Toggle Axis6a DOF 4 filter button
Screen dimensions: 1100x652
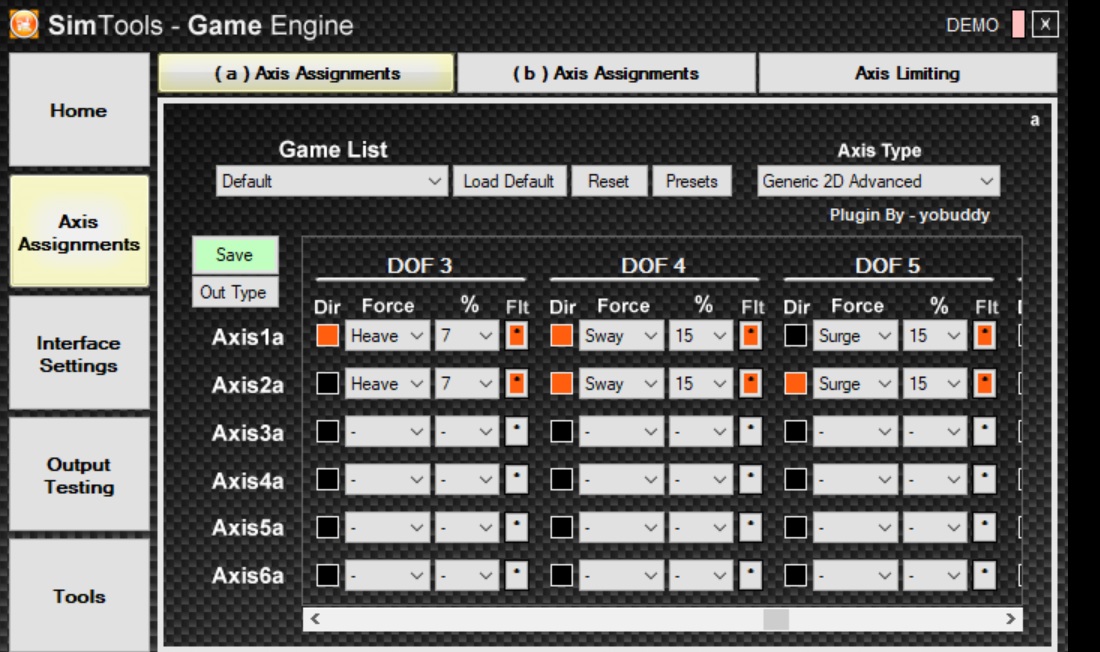point(751,575)
